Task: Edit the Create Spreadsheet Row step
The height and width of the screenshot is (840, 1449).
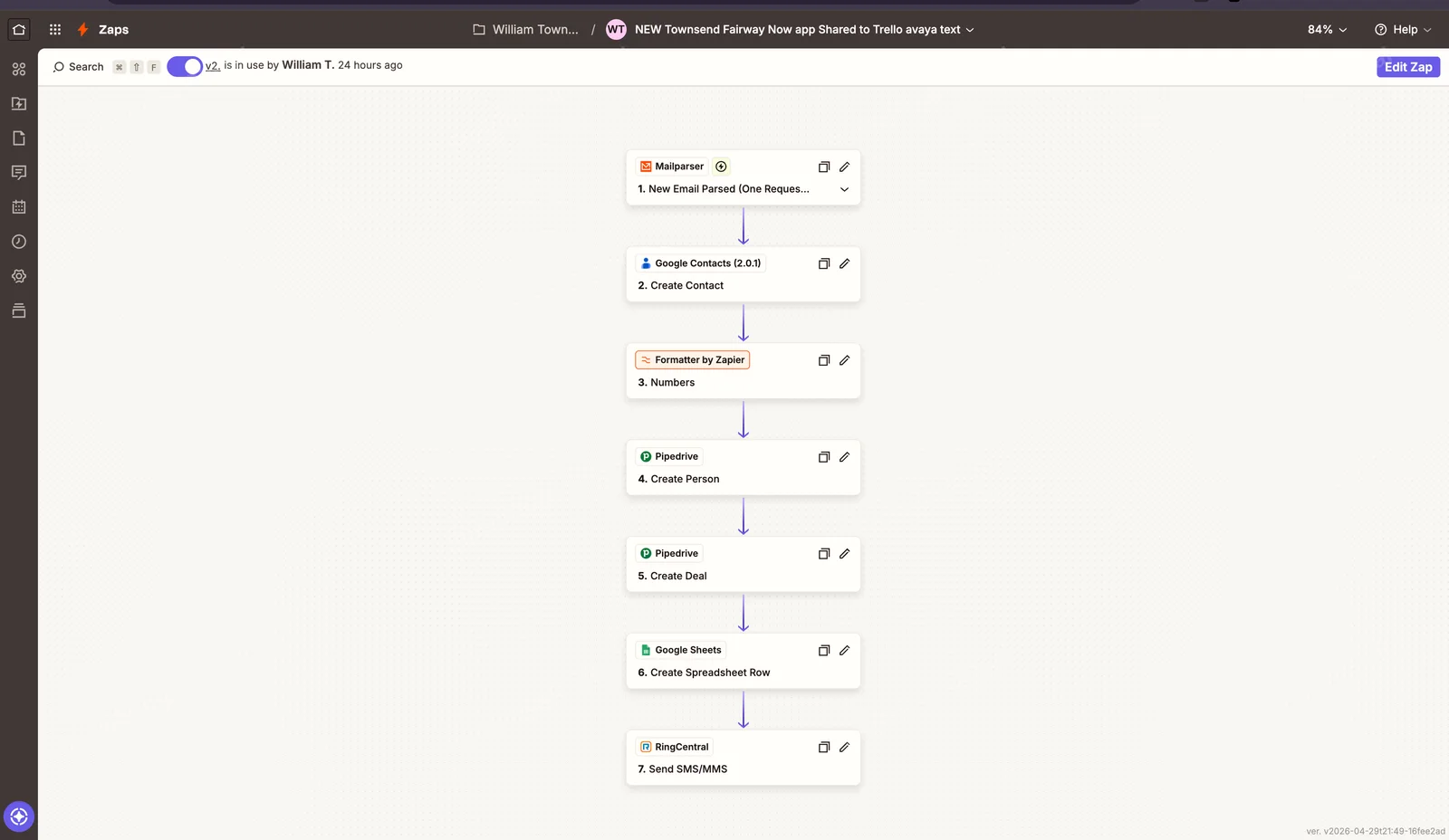Action: point(844,651)
